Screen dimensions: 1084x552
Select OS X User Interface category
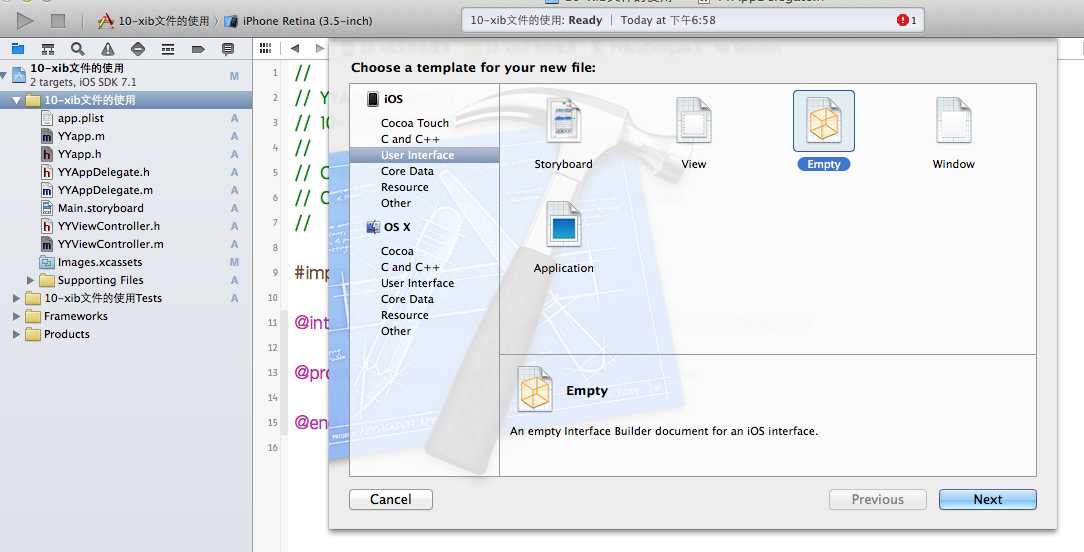point(418,283)
